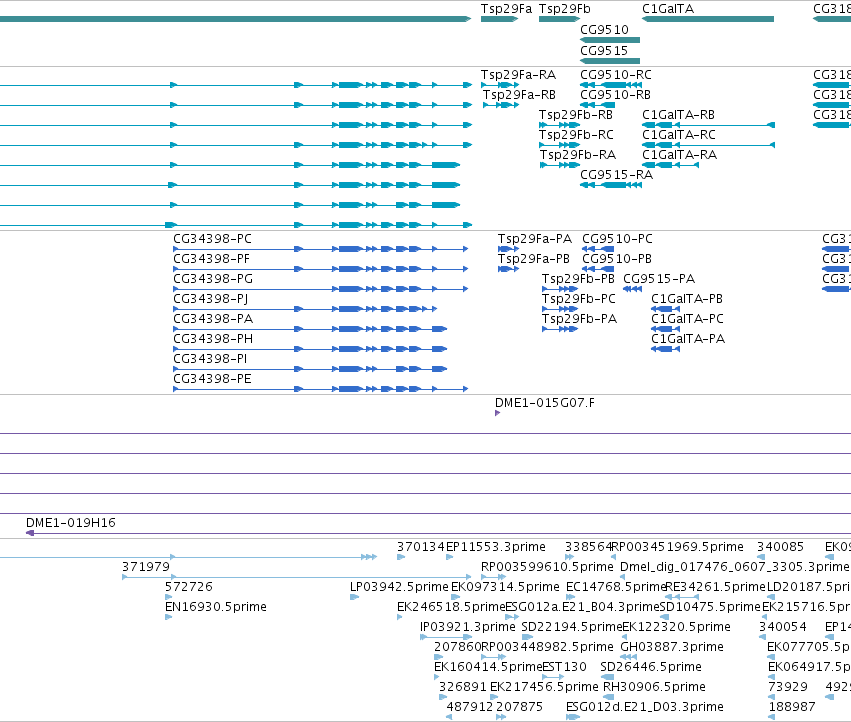Viewport: 851px width, 722px height.
Task: Select protein CG34398-PJ
Action: 210,299
